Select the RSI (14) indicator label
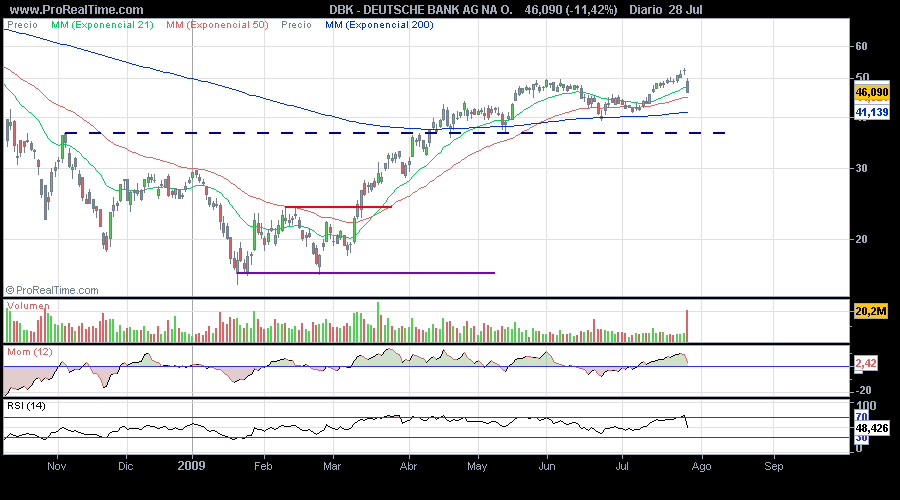This screenshot has width=900, height=500. (26, 406)
